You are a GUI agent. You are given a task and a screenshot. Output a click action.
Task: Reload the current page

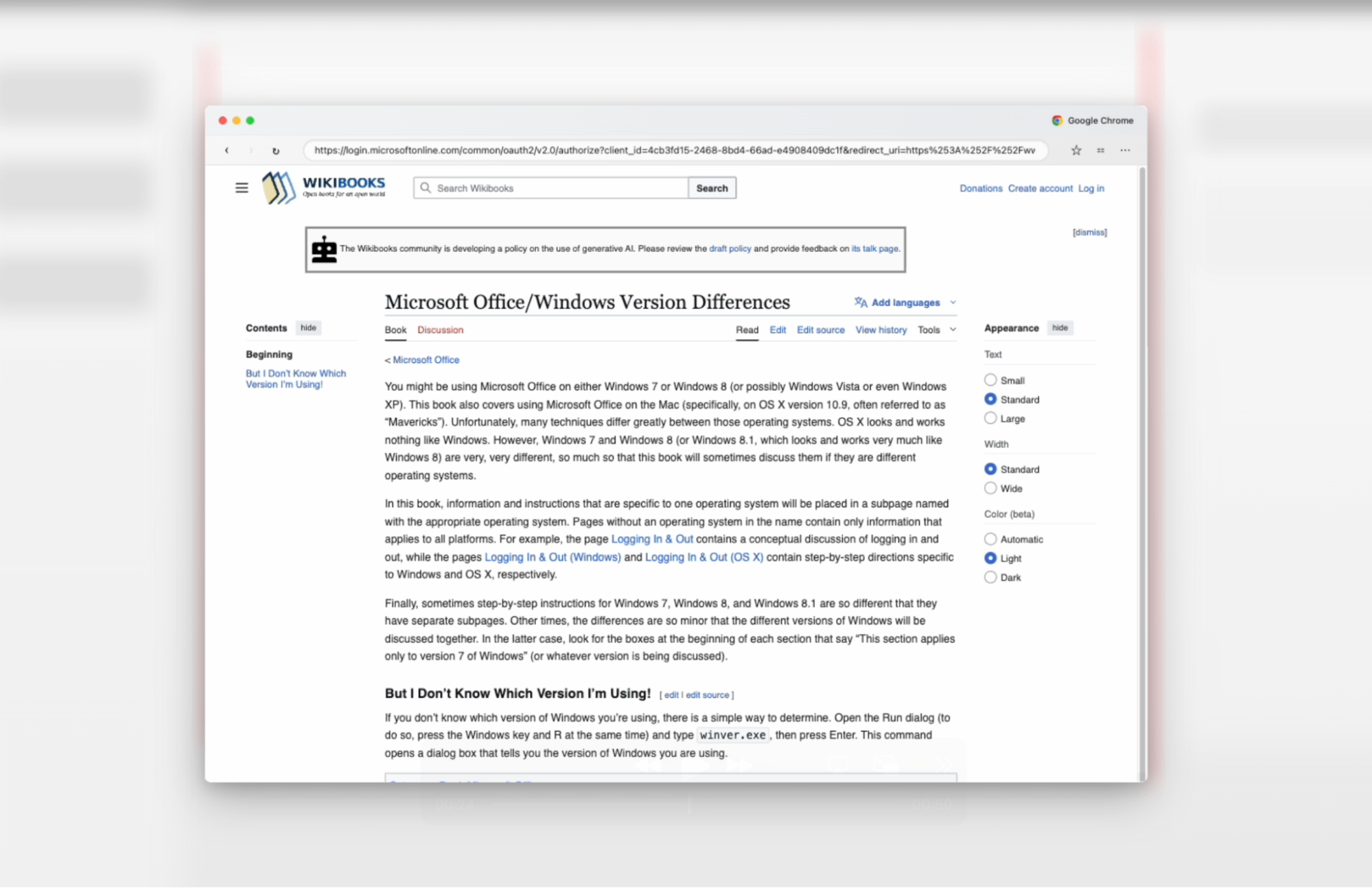(x=276, y=150)
